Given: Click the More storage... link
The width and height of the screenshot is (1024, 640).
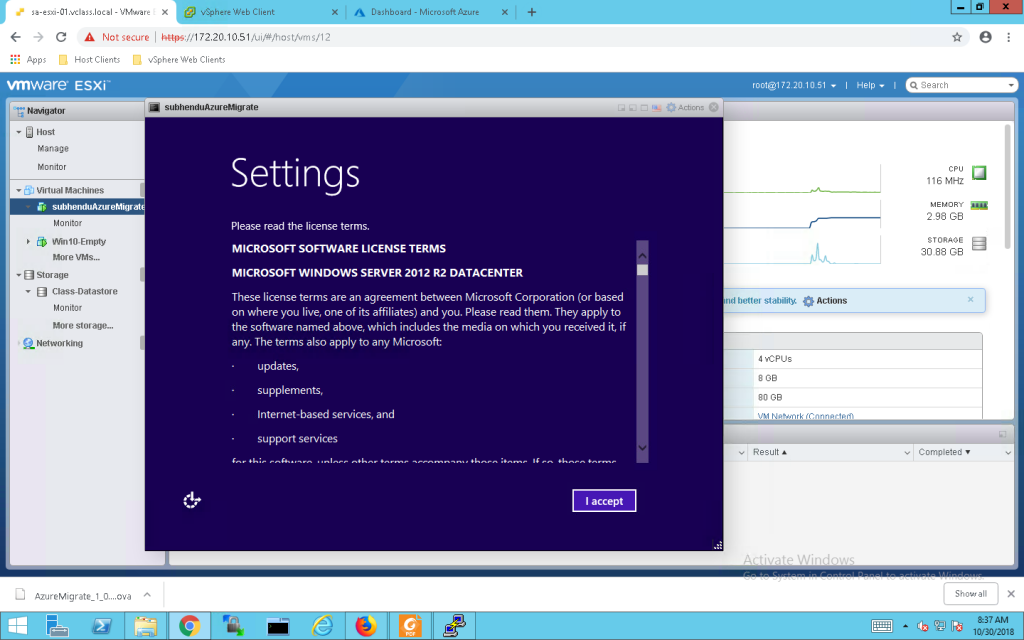Looking at the screenshot, I should 83,325.
